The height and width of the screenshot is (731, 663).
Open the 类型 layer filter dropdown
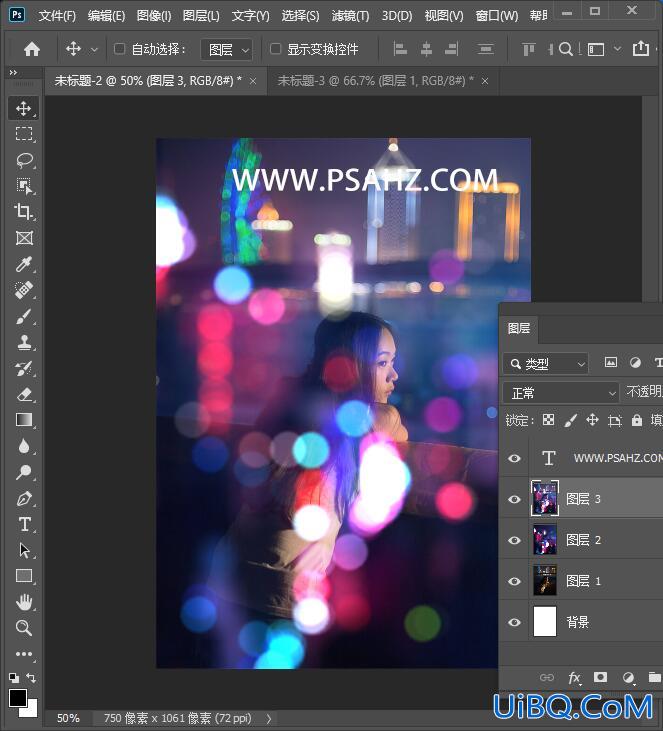[546, 364]
